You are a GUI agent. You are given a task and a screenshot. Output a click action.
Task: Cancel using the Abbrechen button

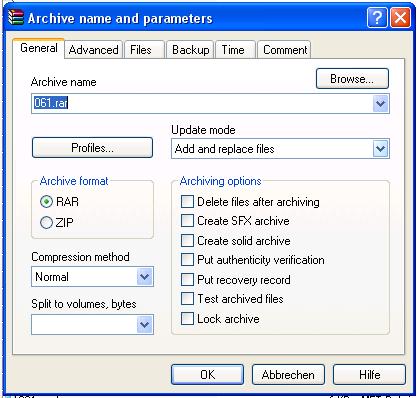pos(288,375)
